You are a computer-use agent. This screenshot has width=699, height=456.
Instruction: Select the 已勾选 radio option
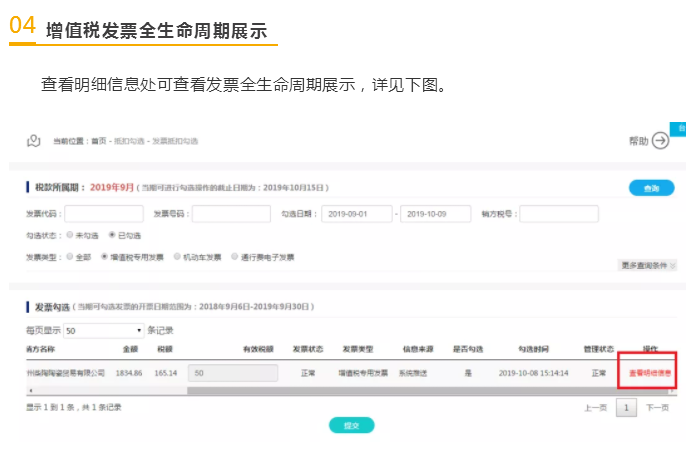coord(112,235)
